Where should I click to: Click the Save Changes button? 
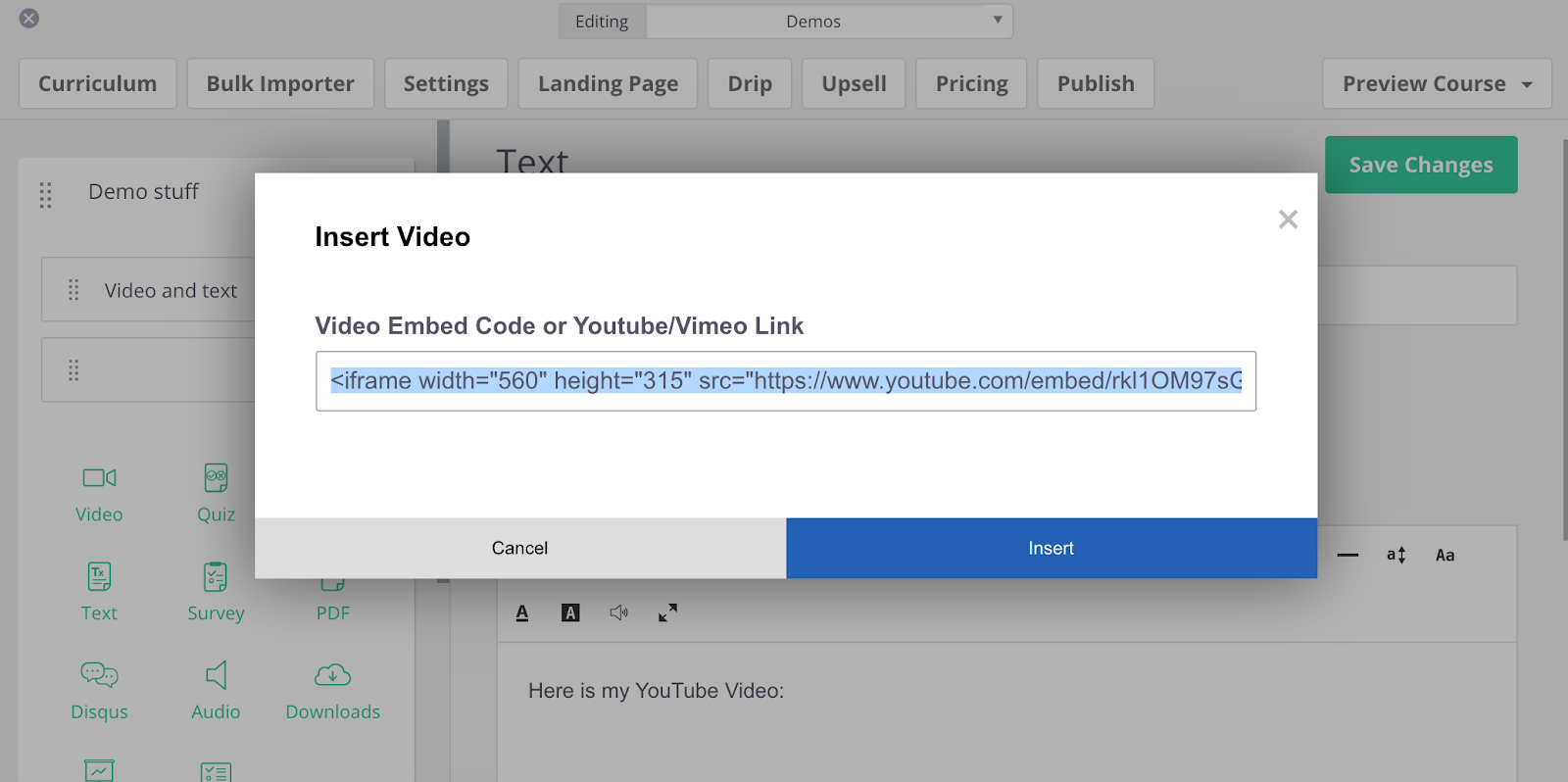[1421, 165]
